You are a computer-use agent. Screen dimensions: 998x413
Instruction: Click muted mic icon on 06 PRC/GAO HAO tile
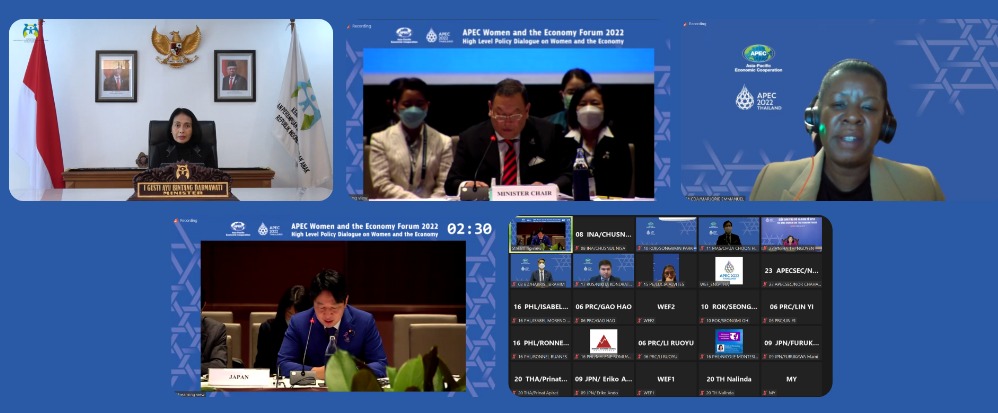click(x=577, y=321)
